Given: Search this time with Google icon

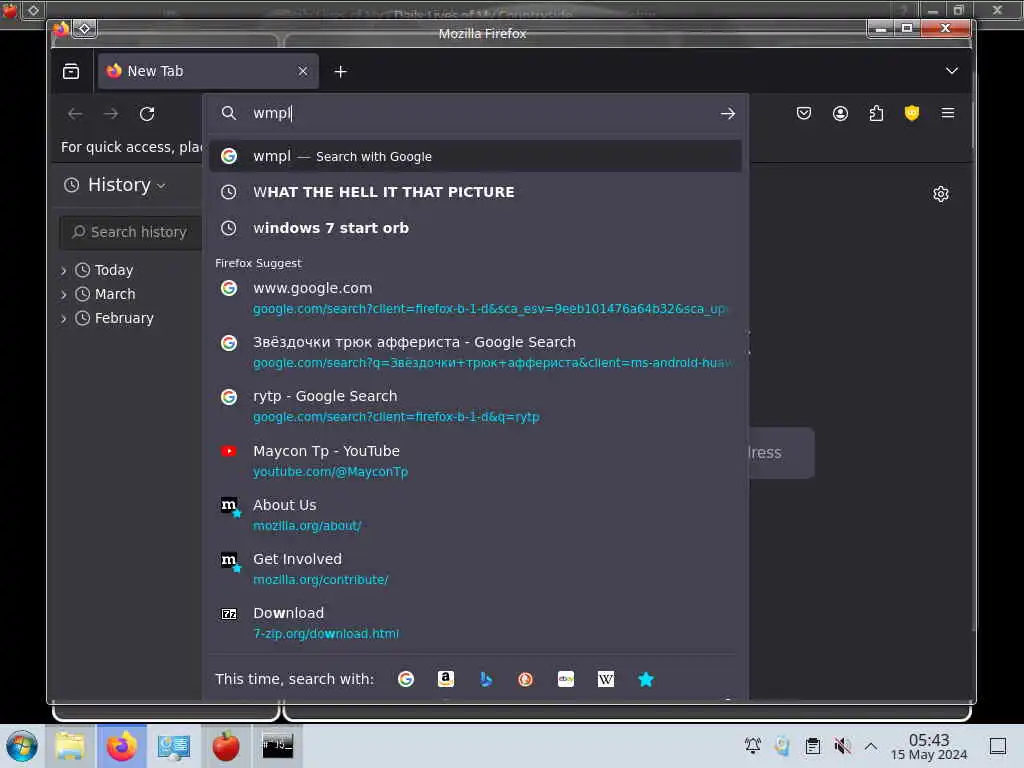Looking at the screenshot, I should coord(406,679).
